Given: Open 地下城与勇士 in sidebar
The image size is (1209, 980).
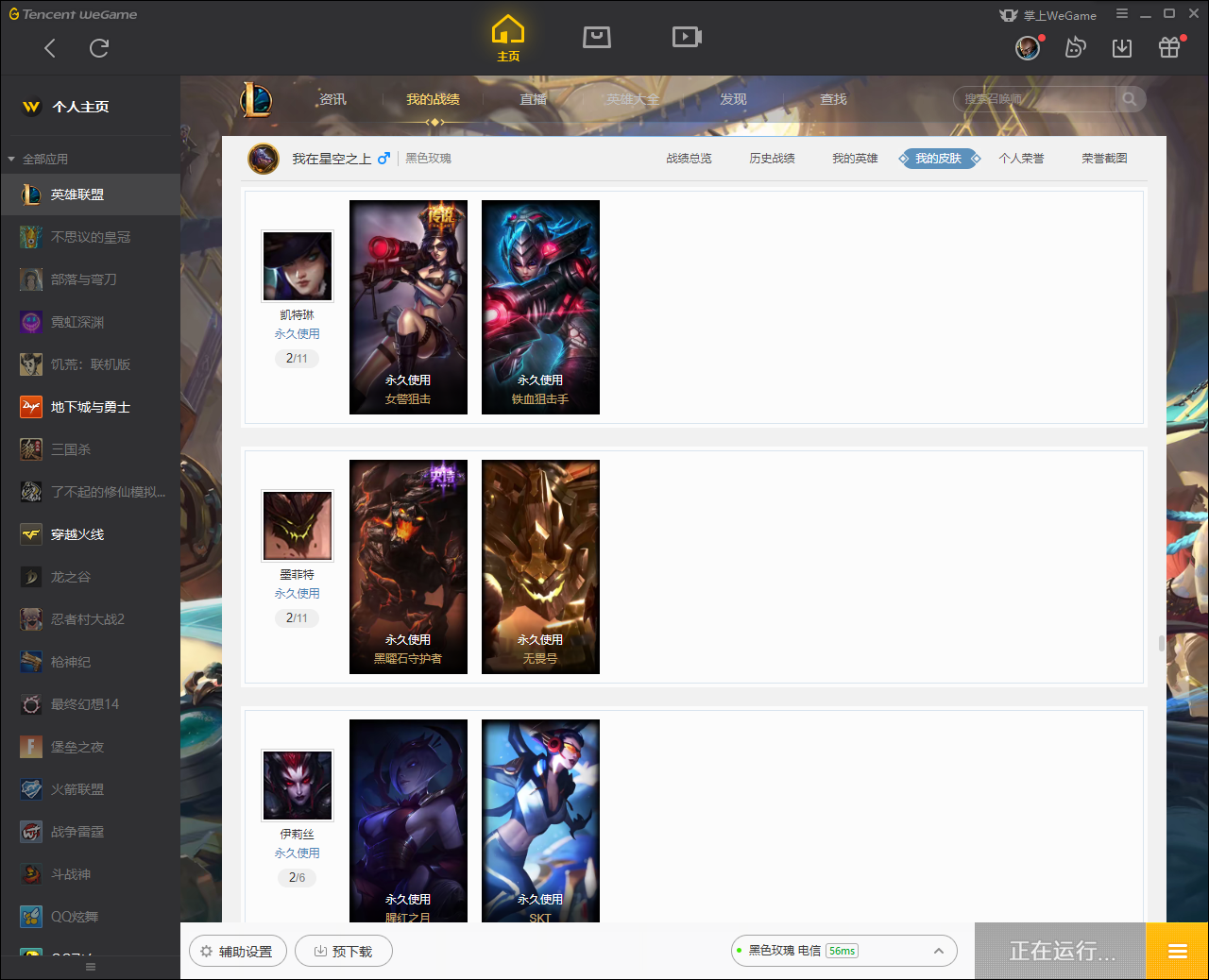Looking at the screenshot, I should [90, 407].
